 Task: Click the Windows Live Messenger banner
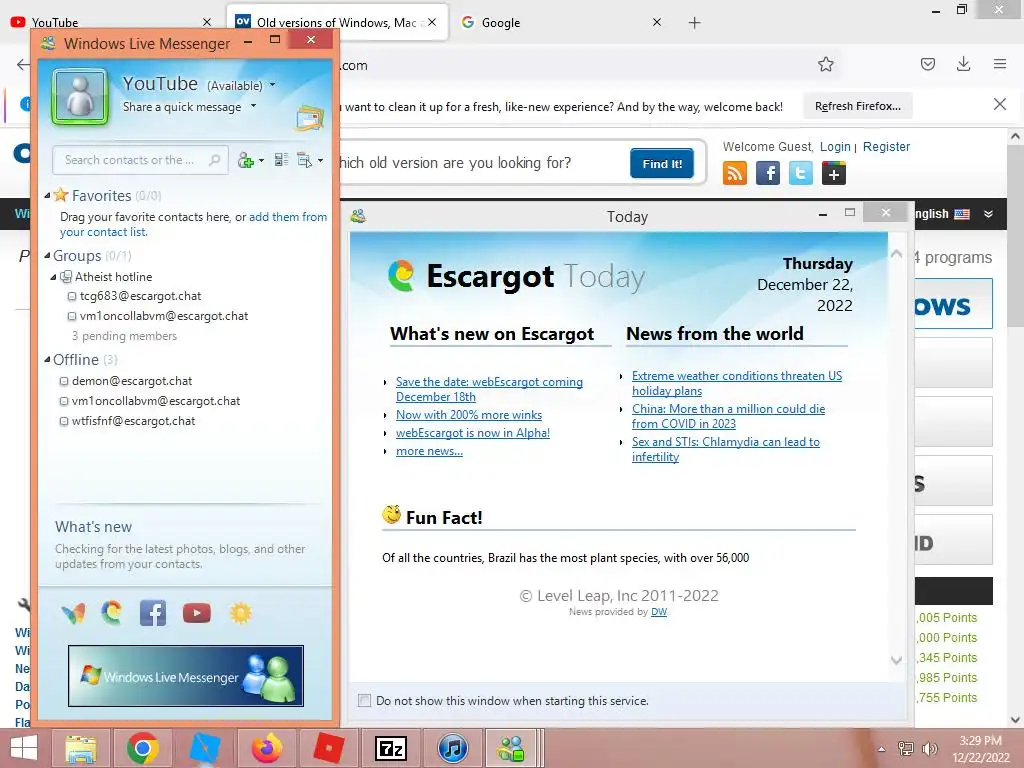(x=185, y=676)
